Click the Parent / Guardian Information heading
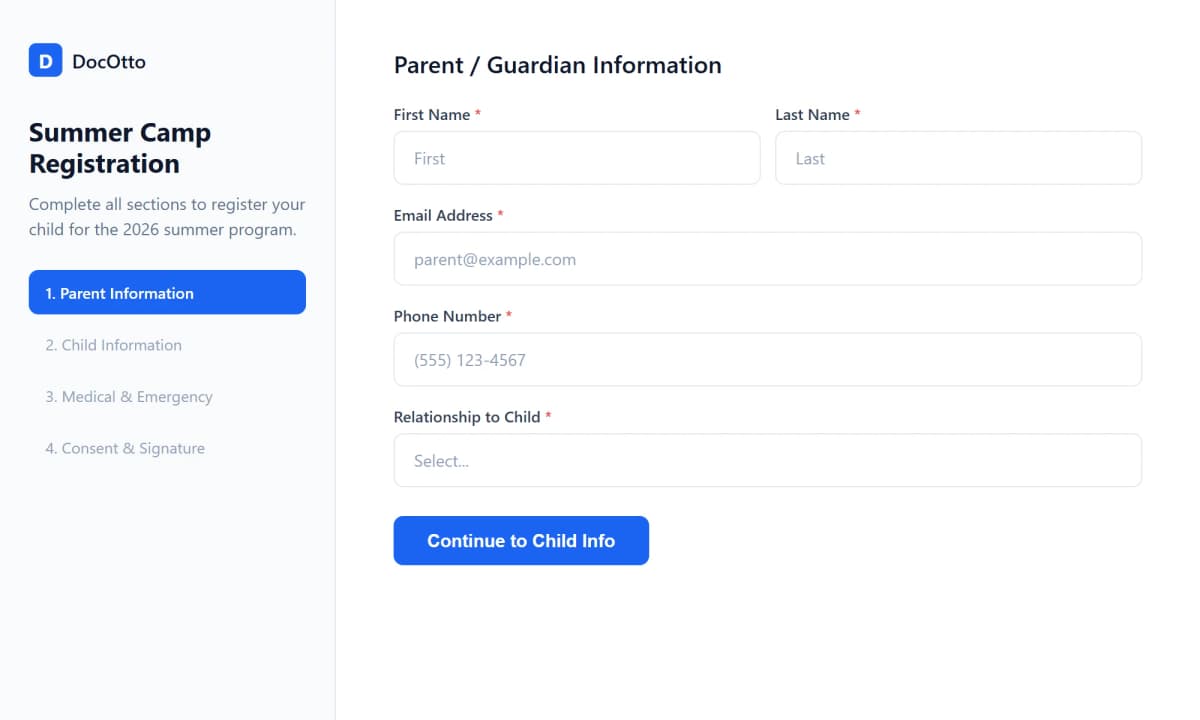This screenshot has width=1200, height=720. pos(557,65)
